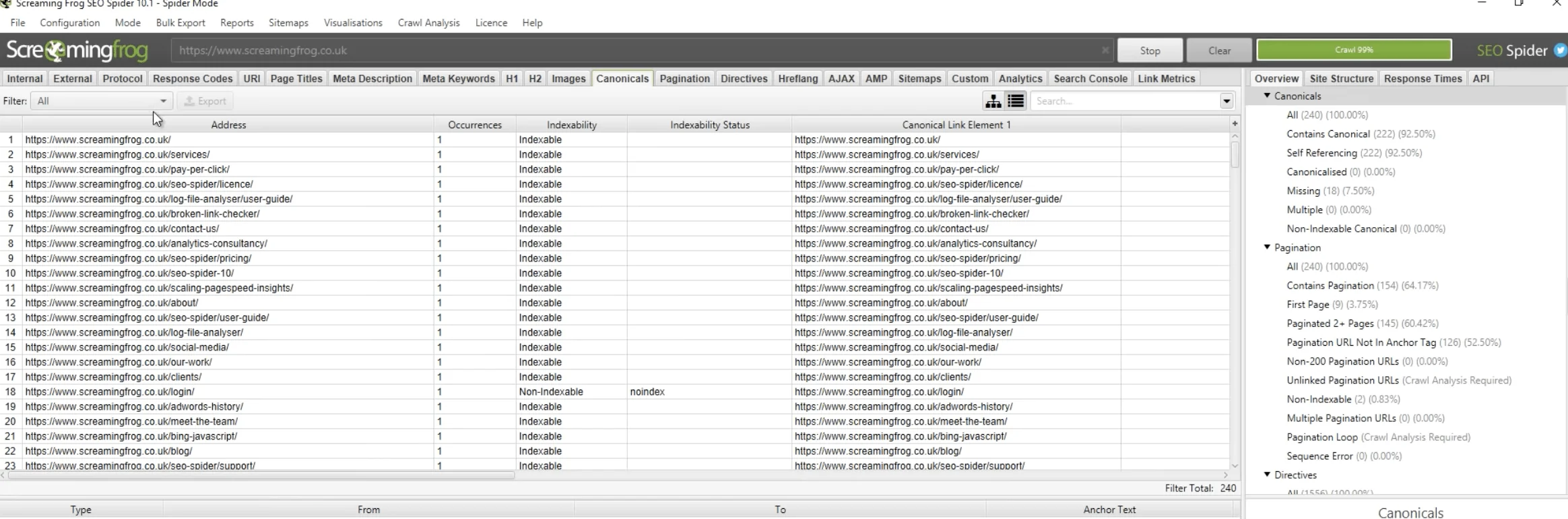Open the Bulk Export menu

pyautogui.click(x=181, y=23)
